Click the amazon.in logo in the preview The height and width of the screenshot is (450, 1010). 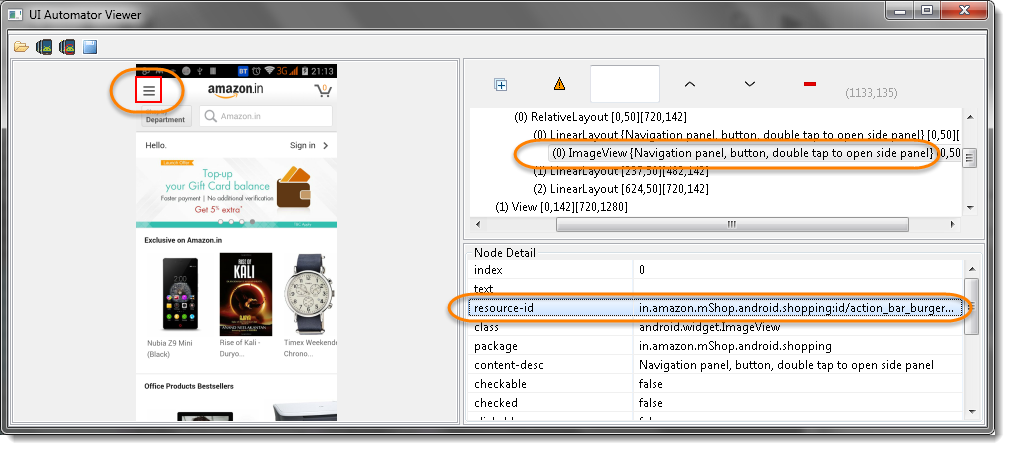pyautogui.click(x=235, y=90)
